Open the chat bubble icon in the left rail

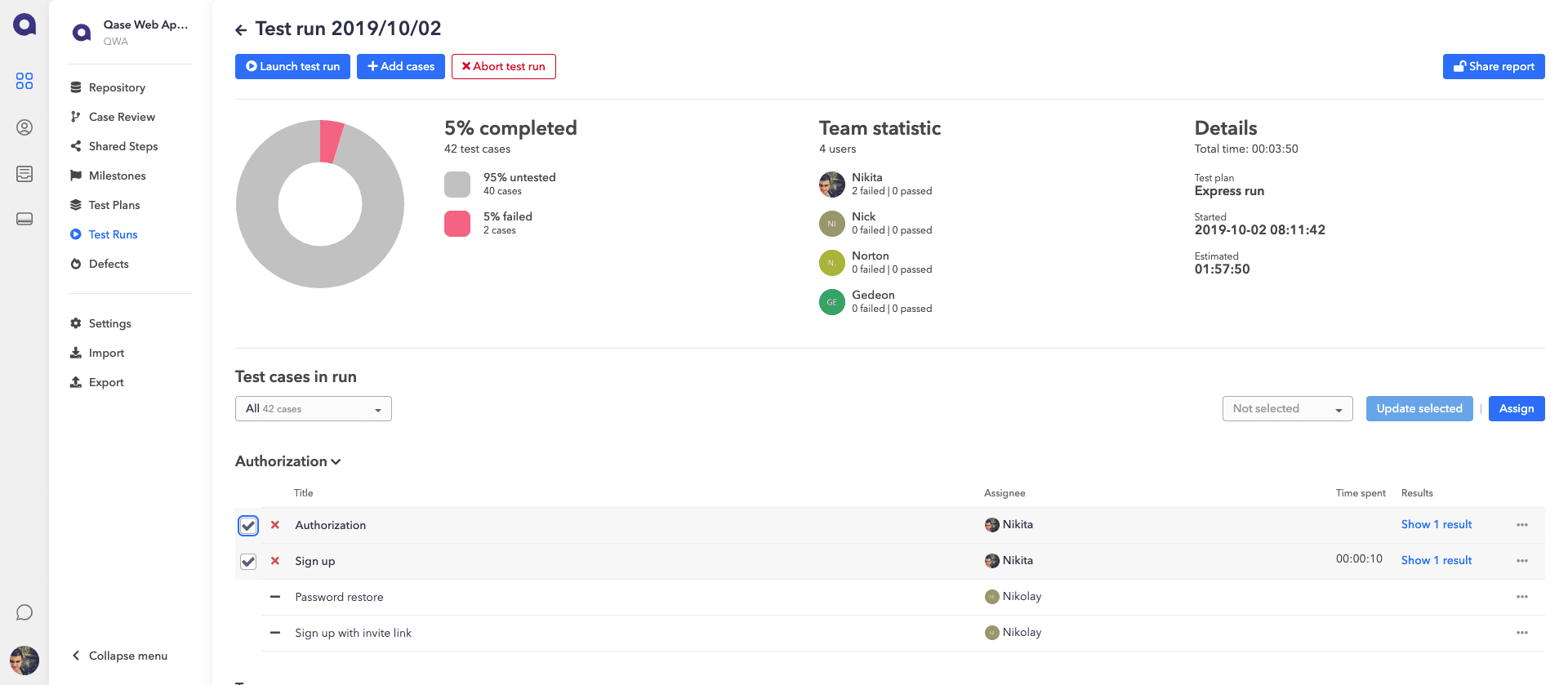(x=24, y=612)
